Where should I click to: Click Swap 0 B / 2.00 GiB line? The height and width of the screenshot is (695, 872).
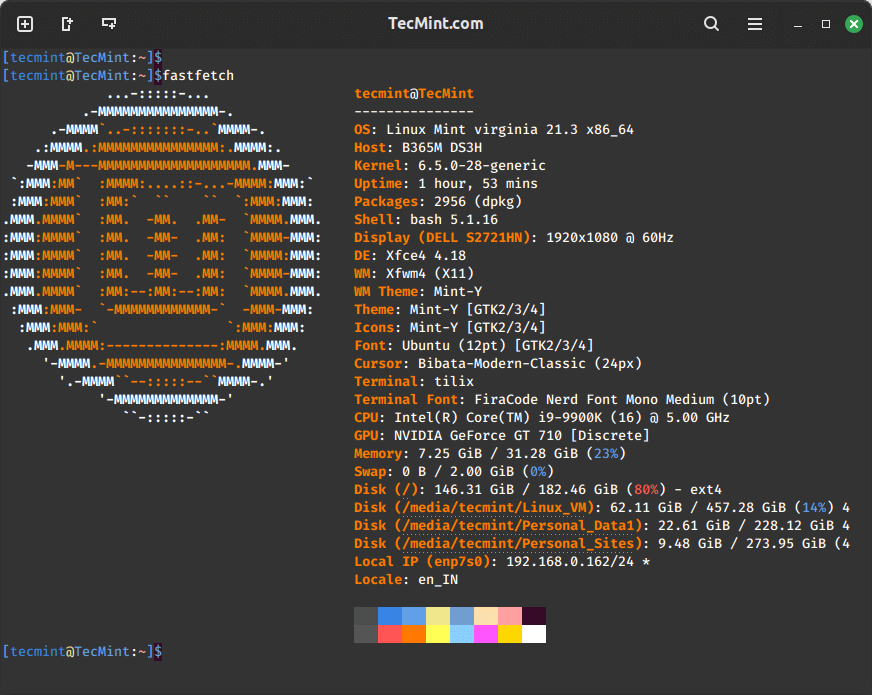pos(454,471)
